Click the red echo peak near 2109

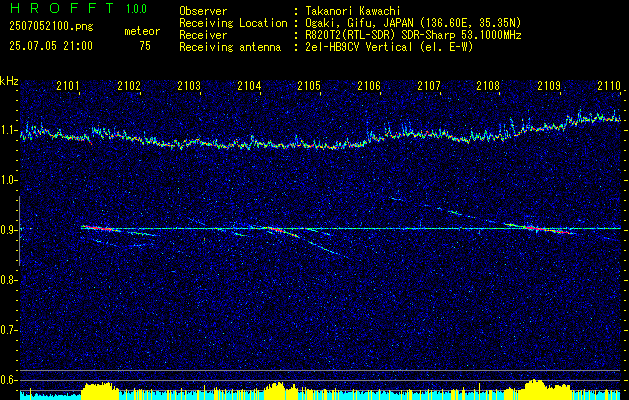(x=548, y=230)
